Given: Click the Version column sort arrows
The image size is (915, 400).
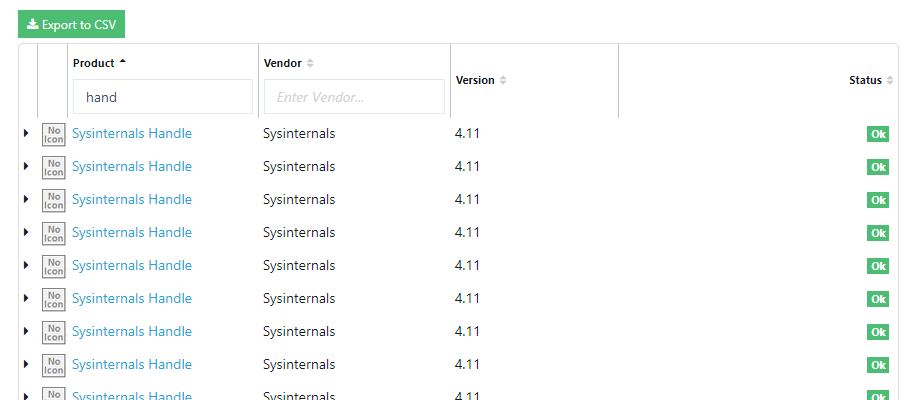Looking at the screenshot, I should tap(503, 80).
